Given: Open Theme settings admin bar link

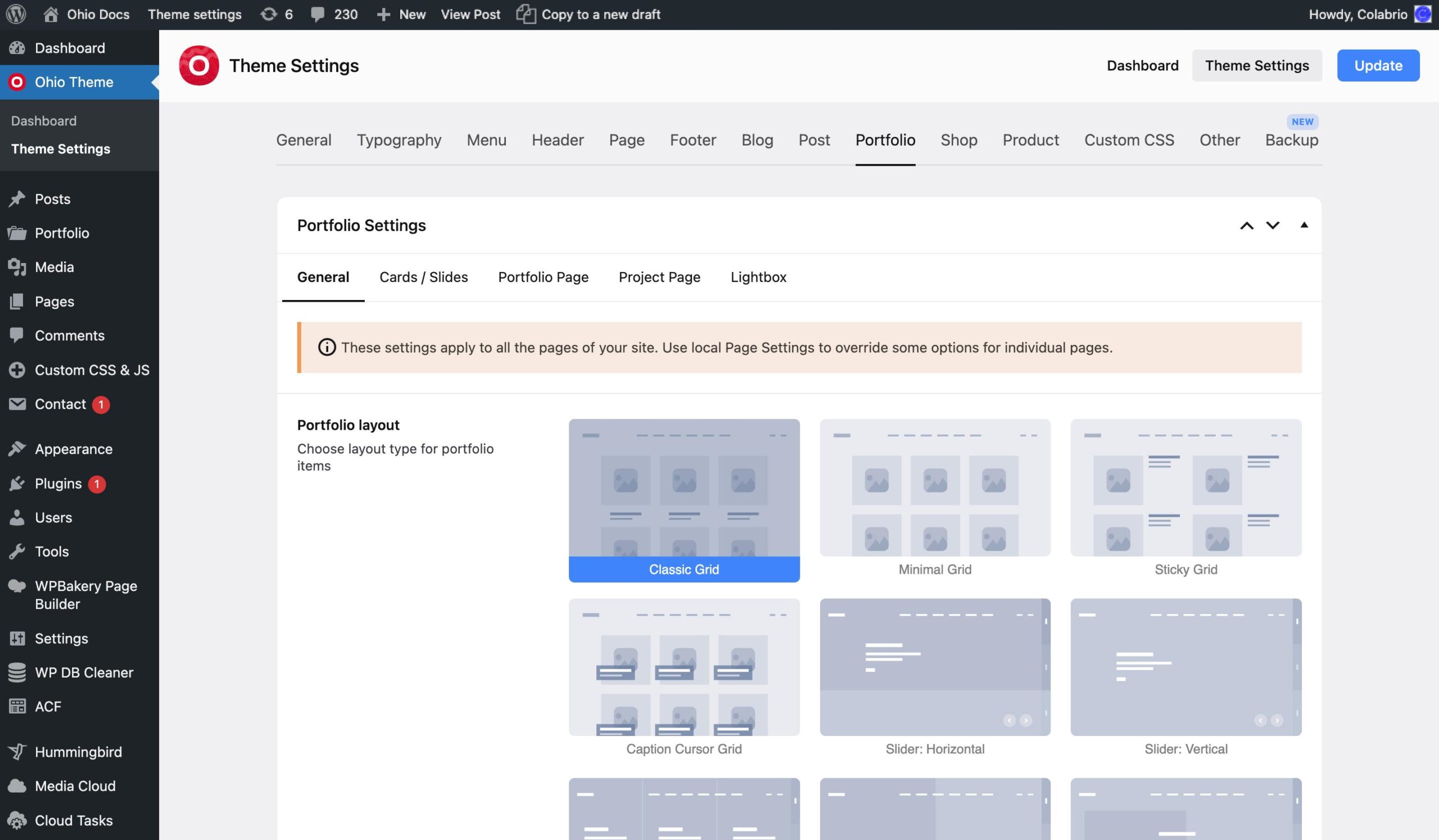Looking at the screenshot, I should click(194, 14).
